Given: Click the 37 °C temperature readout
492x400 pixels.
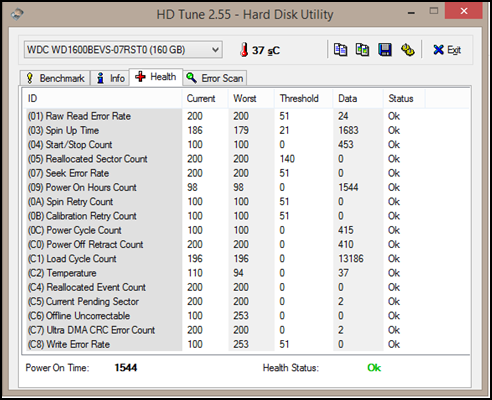Looking at the screenshot, I should point(266,50).
